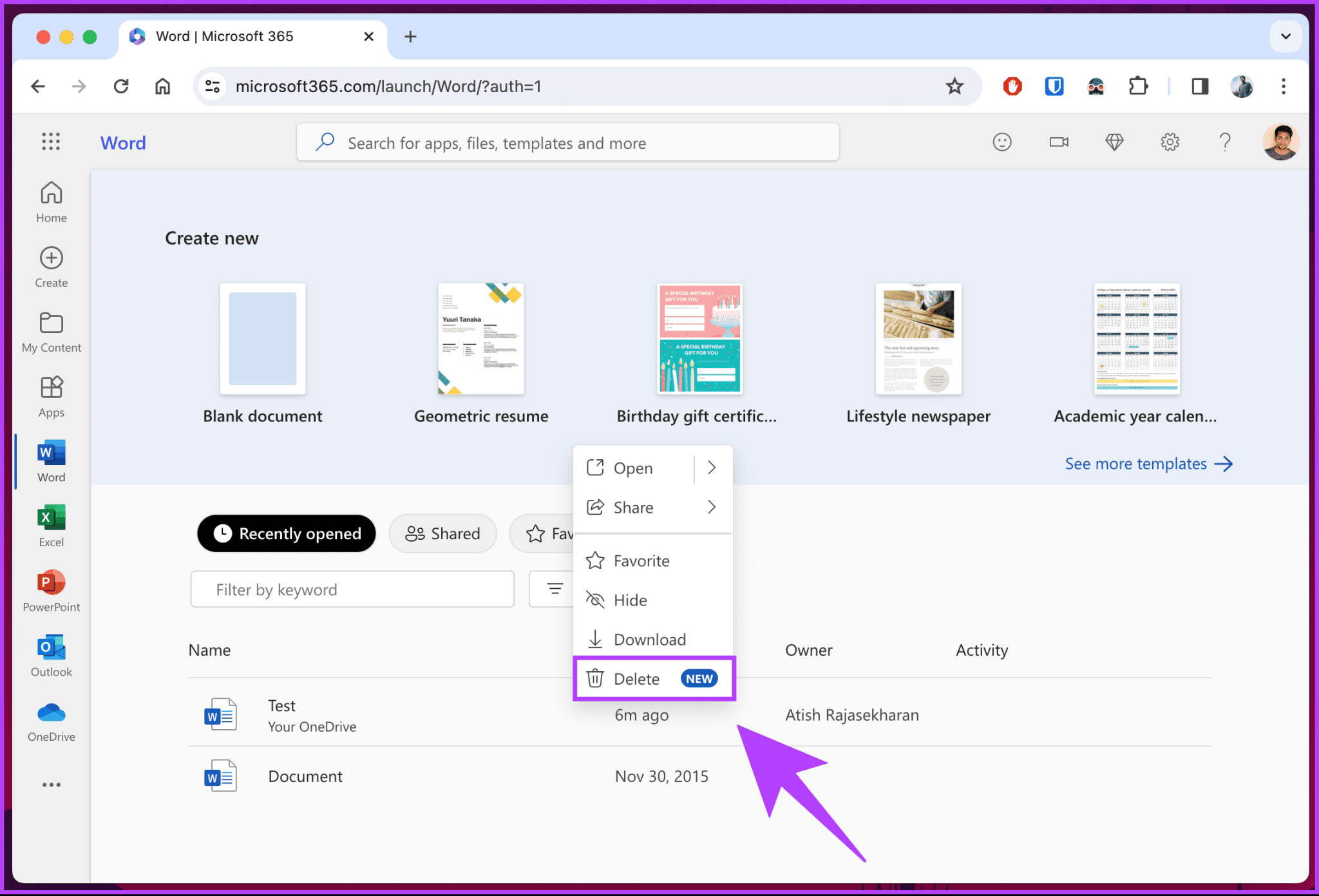Click the Filter by keyword field
Viewport: 1319px width, 896px height.
352,589
